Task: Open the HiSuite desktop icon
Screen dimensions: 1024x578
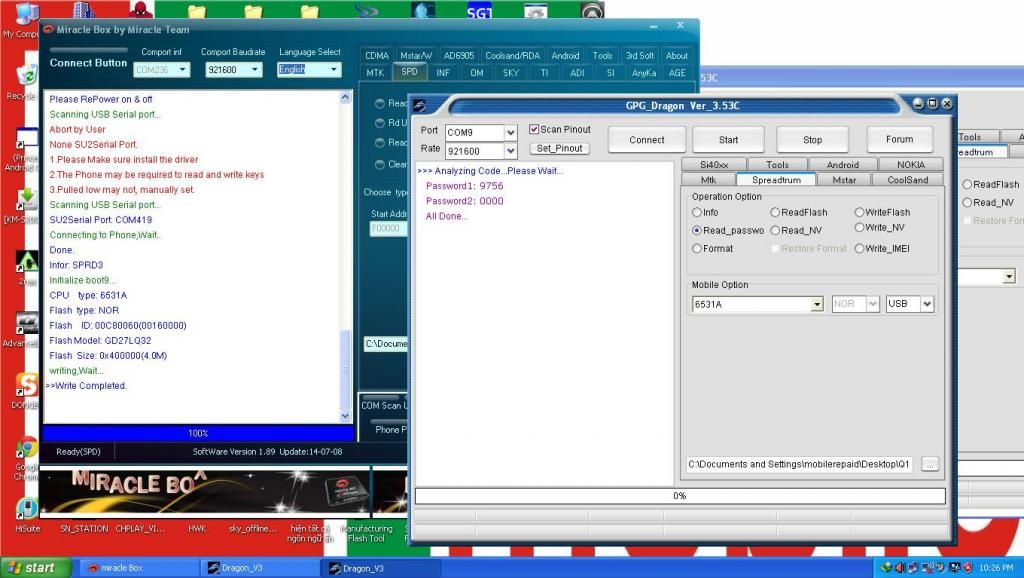Action: (x=27, y=515)
